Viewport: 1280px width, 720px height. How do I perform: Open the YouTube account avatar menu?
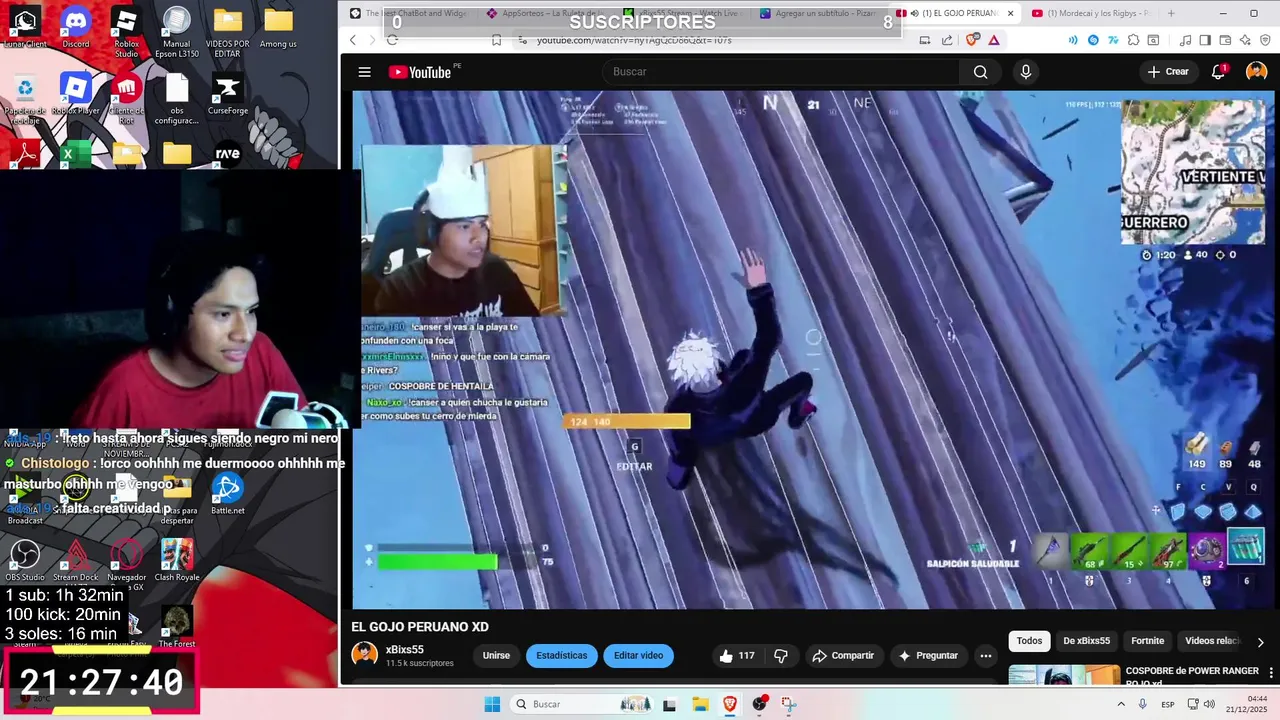(1256, 72)
